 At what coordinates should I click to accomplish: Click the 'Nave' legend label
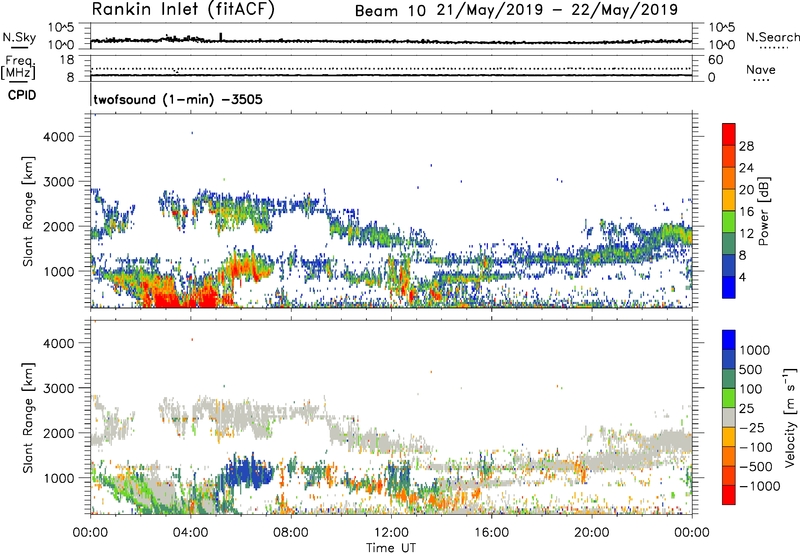(760, 69)
